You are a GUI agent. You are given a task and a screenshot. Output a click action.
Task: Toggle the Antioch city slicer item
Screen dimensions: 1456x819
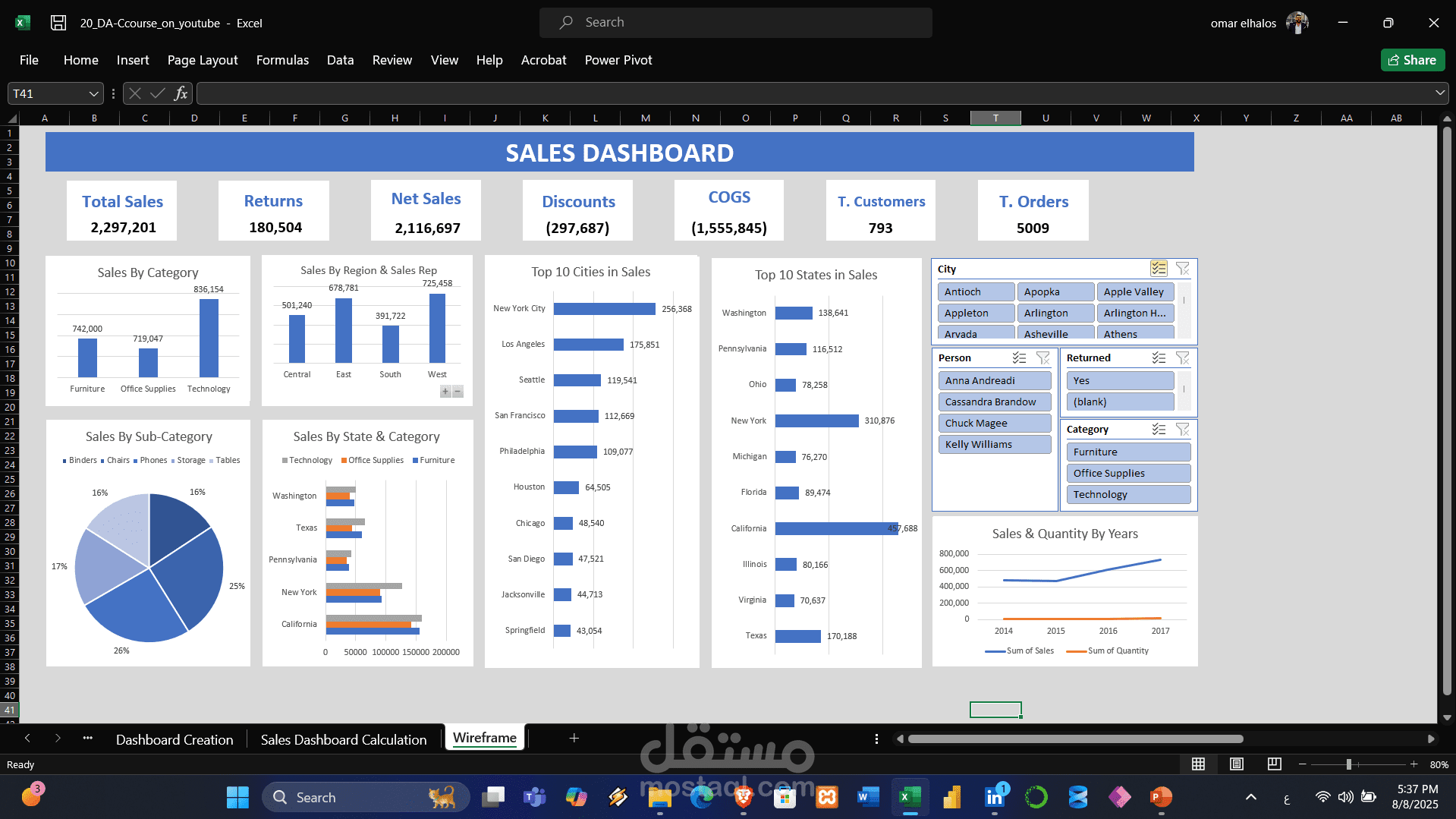click(x=976, y=291)
